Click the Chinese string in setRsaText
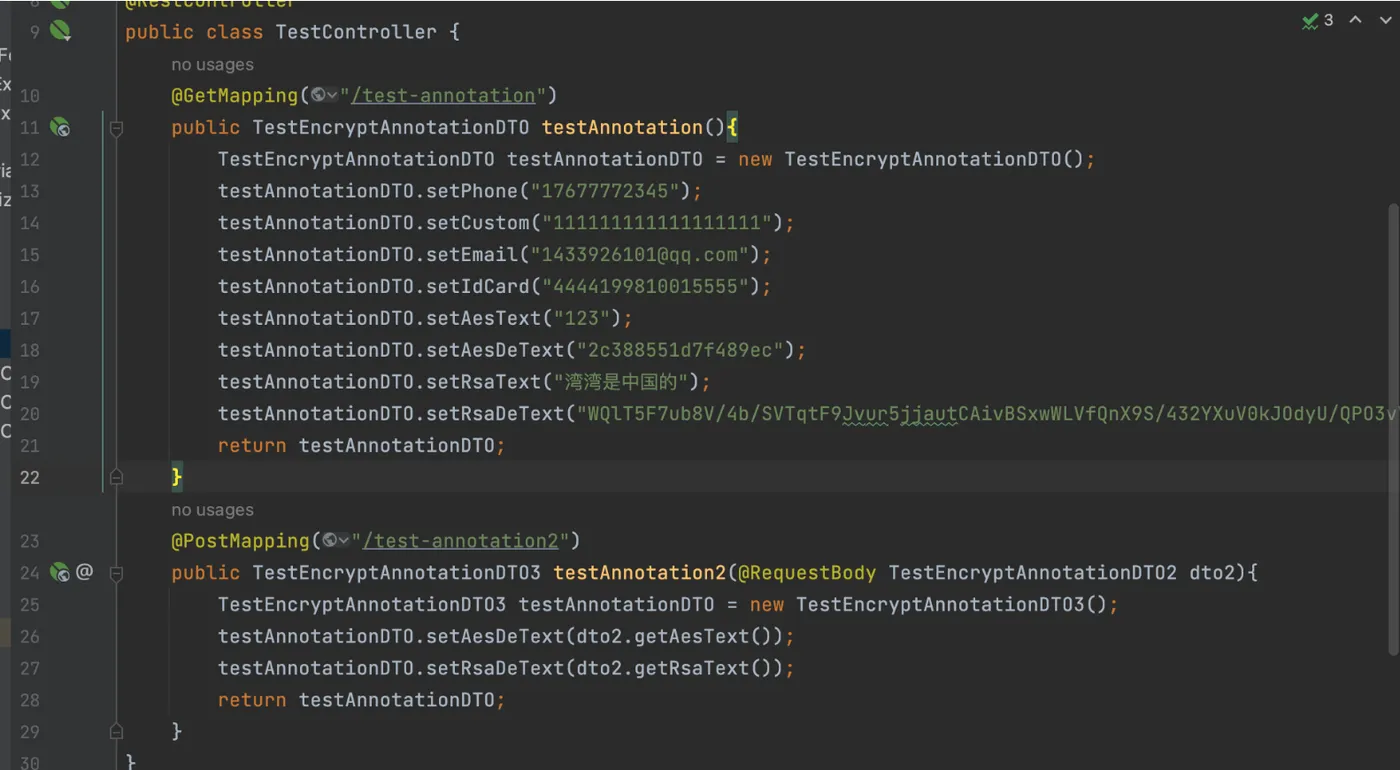1400x770 pixels. tap(621, 382)
